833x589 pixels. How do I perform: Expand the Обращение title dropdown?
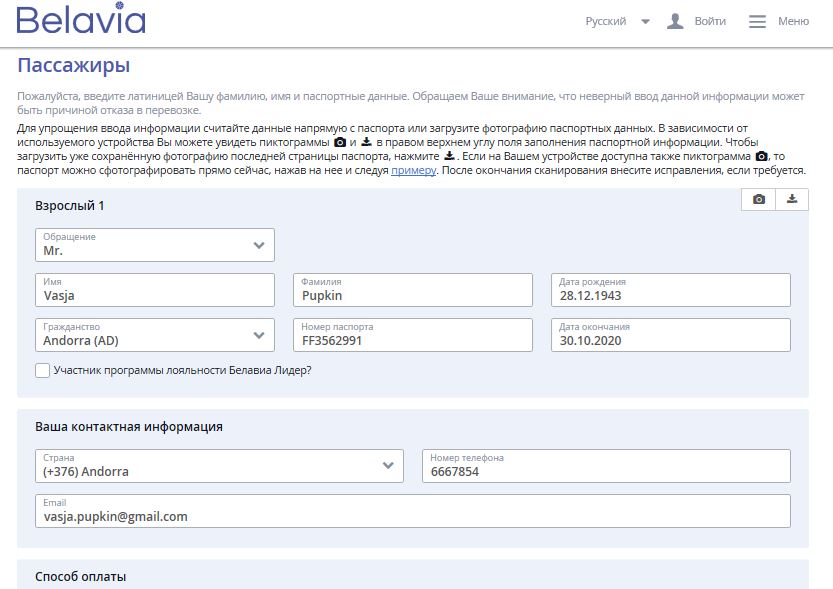pyautogui.click(x=259, y=245)
